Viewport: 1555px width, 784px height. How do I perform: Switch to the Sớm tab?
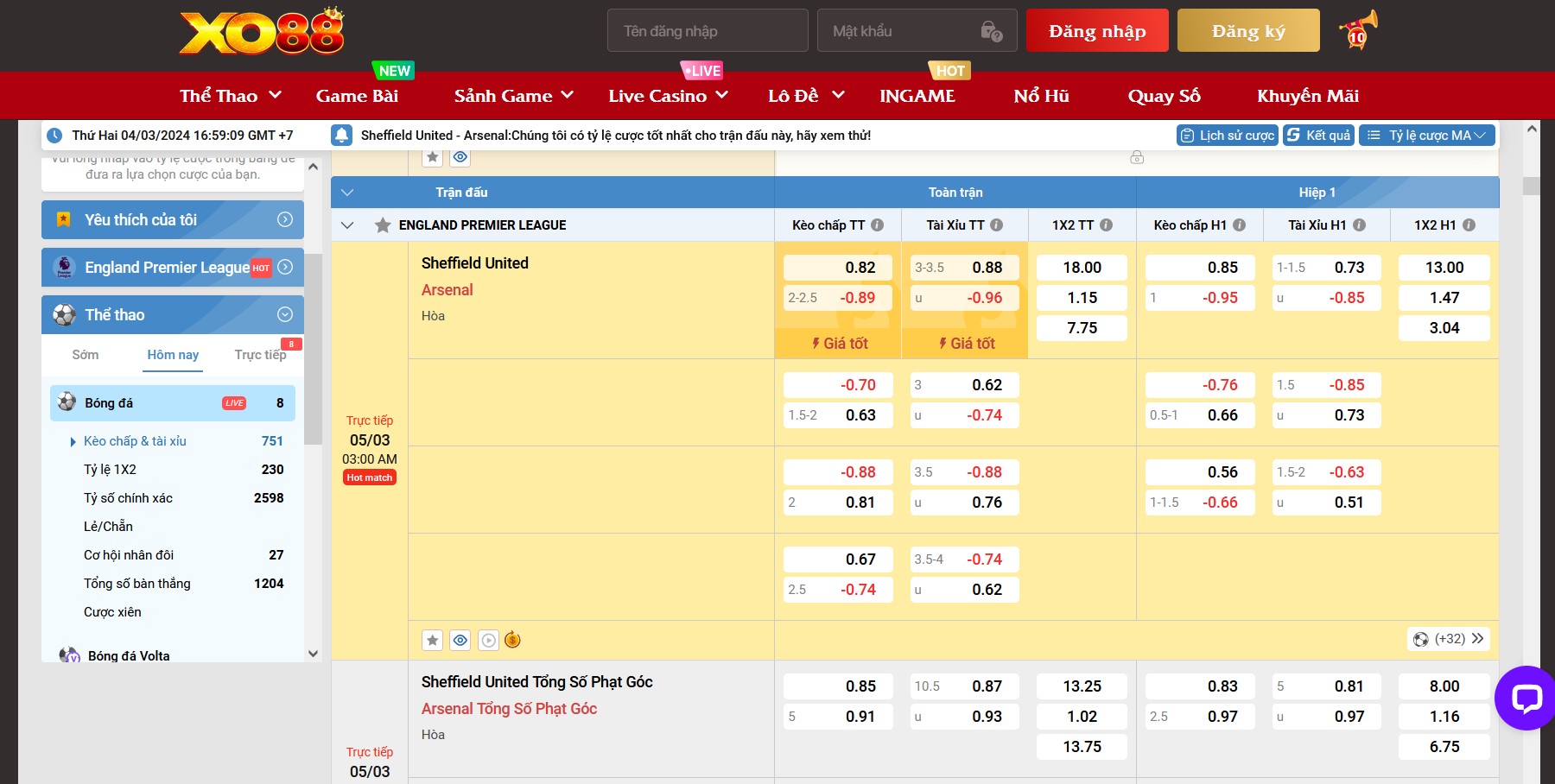[86, 355]
